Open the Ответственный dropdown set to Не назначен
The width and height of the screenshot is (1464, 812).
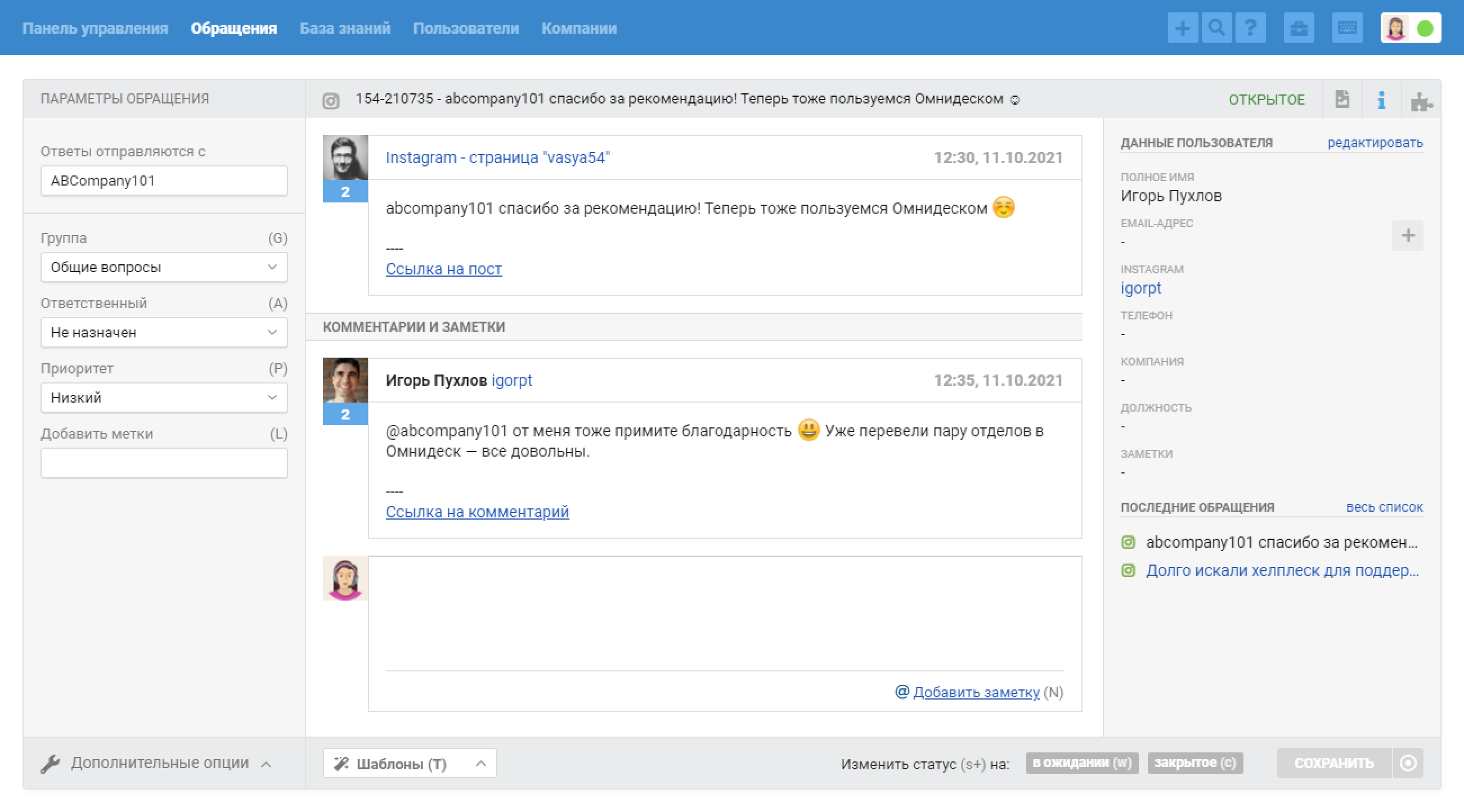(x=164, y=332)
